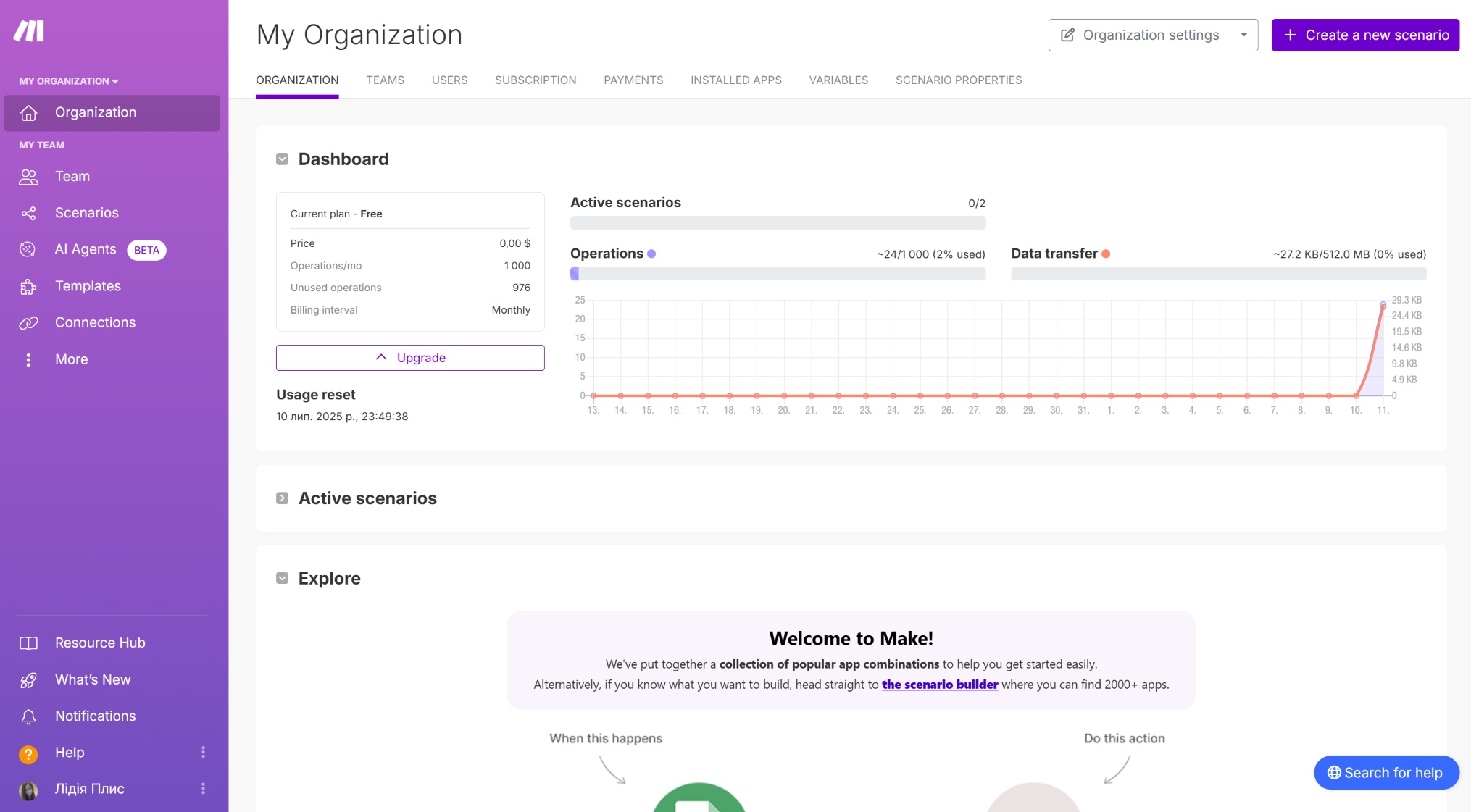Collapse the Dashboard section
Screen dimensions: 1471x812
click(283, 159)
